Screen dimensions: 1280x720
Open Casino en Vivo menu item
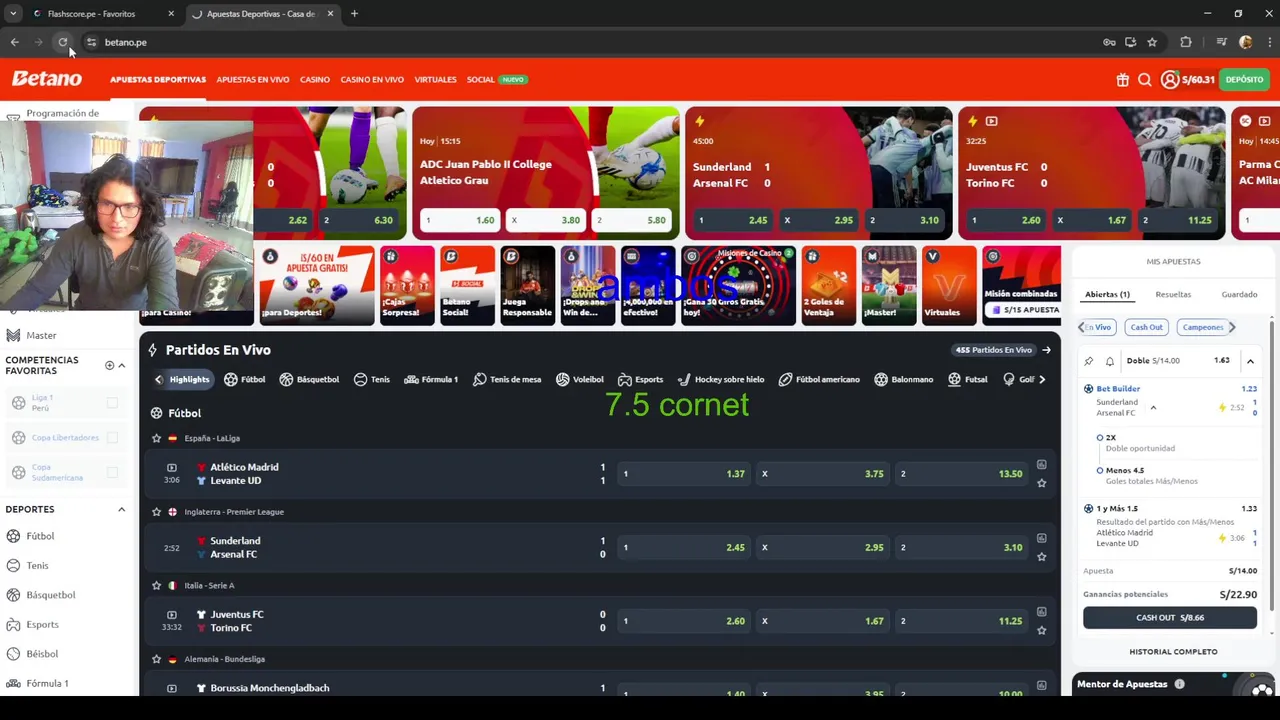pyautogui.click(x=372, y=79)
